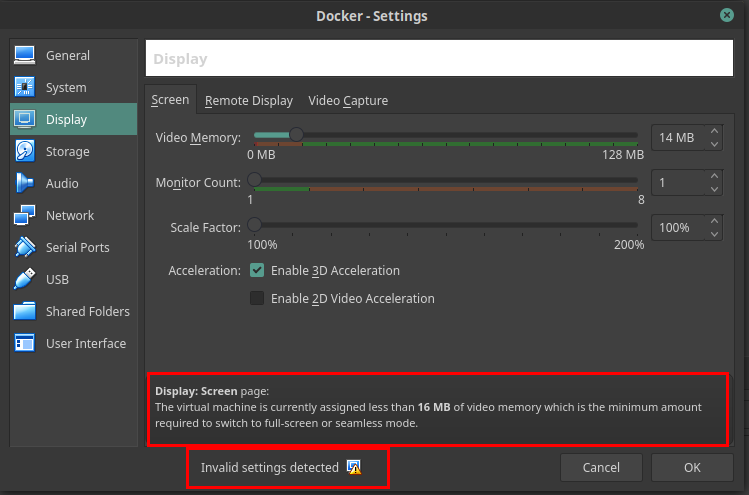
Task: Increase Video Memory with up arrow
Action: point(714,131)
